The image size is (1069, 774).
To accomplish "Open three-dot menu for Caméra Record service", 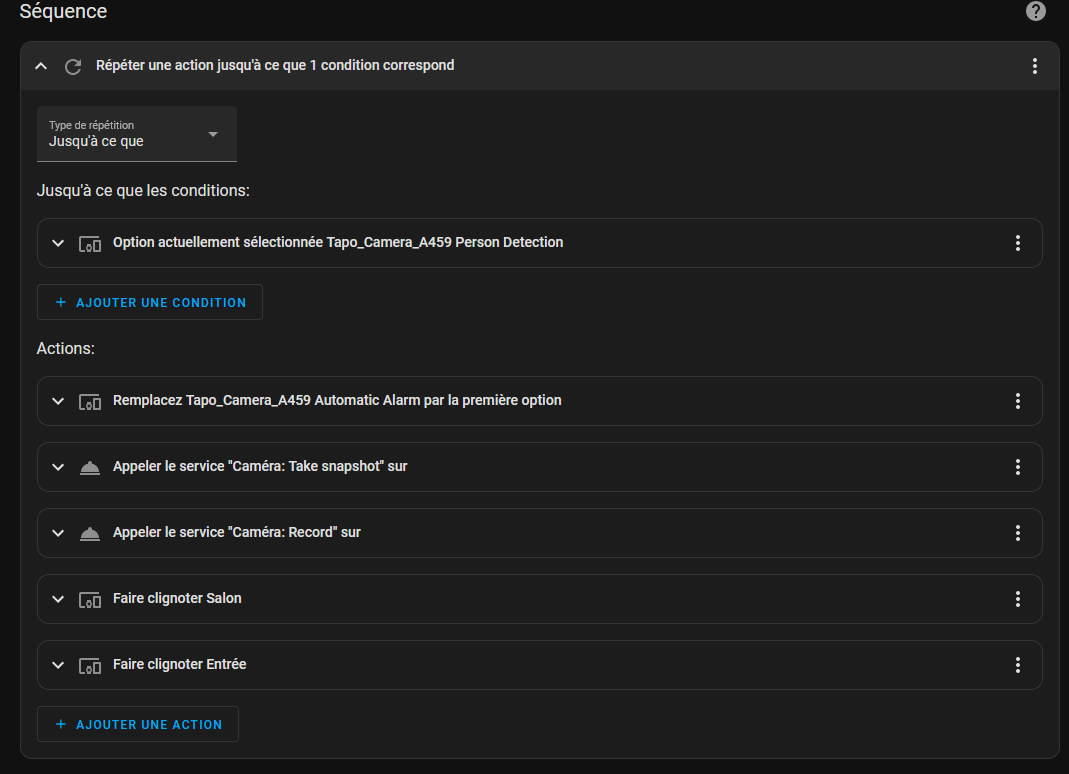I will click(x=1017, y=533).
